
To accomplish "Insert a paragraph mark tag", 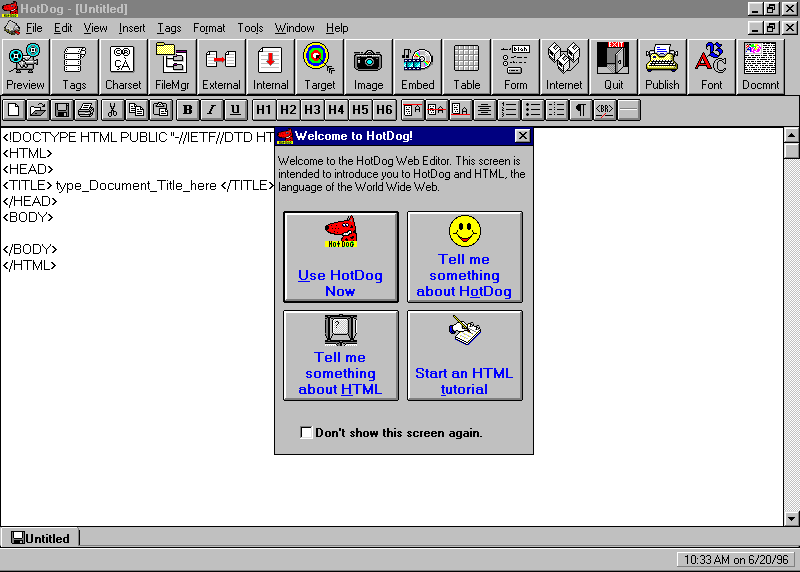I will pyautogui.click(x=581, y=110).
